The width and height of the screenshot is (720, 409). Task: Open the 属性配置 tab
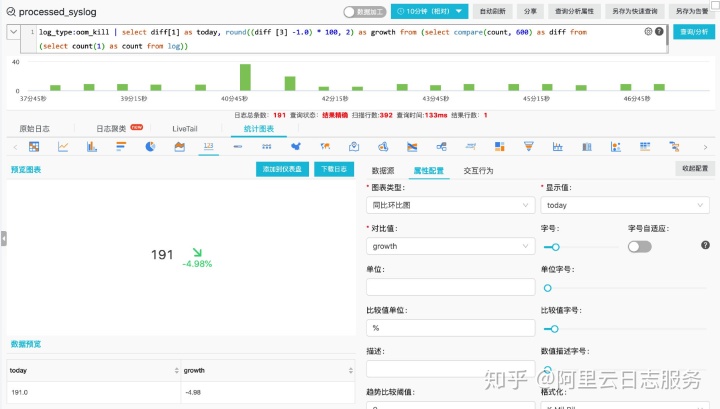coord(429,170)
